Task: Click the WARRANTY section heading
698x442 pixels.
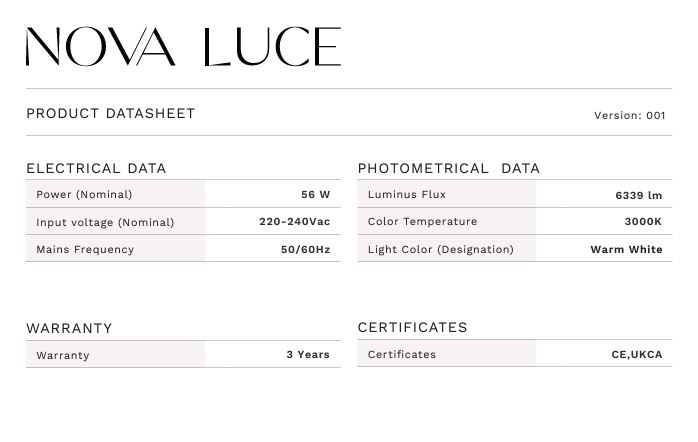Action: tap(69, 328)
